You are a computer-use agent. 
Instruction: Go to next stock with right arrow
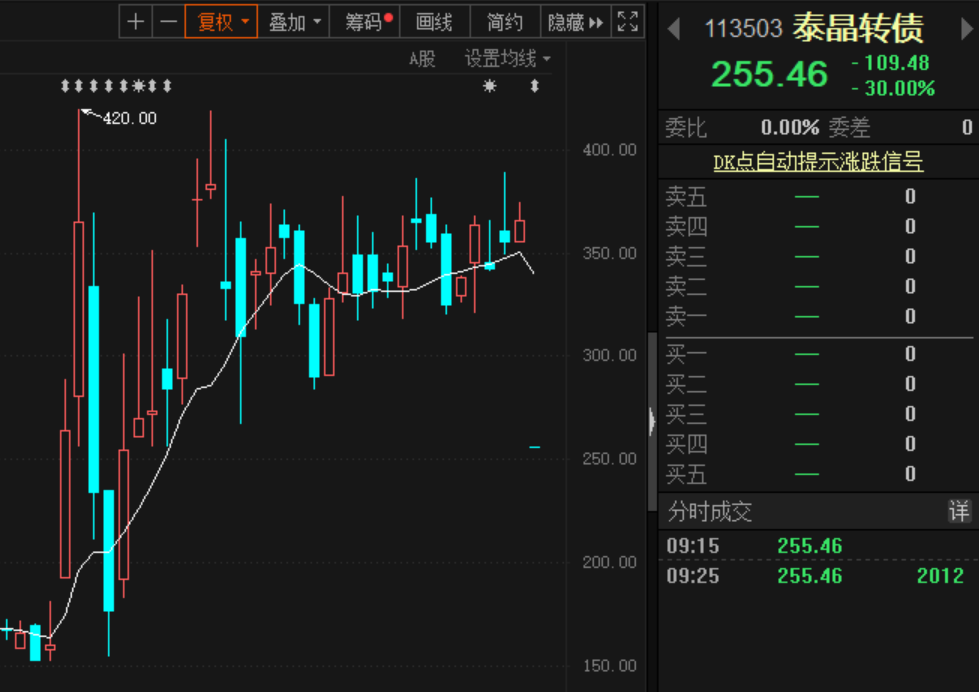(x=966, y=29)
